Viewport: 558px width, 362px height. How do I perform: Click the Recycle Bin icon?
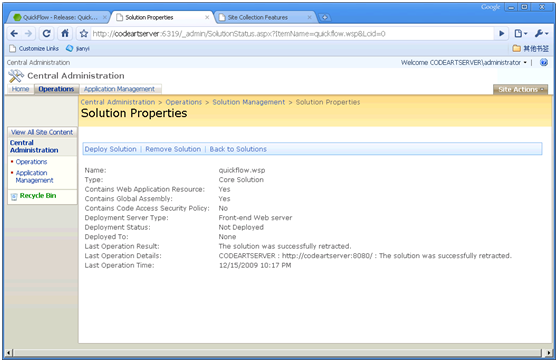(x=14, y=196)
